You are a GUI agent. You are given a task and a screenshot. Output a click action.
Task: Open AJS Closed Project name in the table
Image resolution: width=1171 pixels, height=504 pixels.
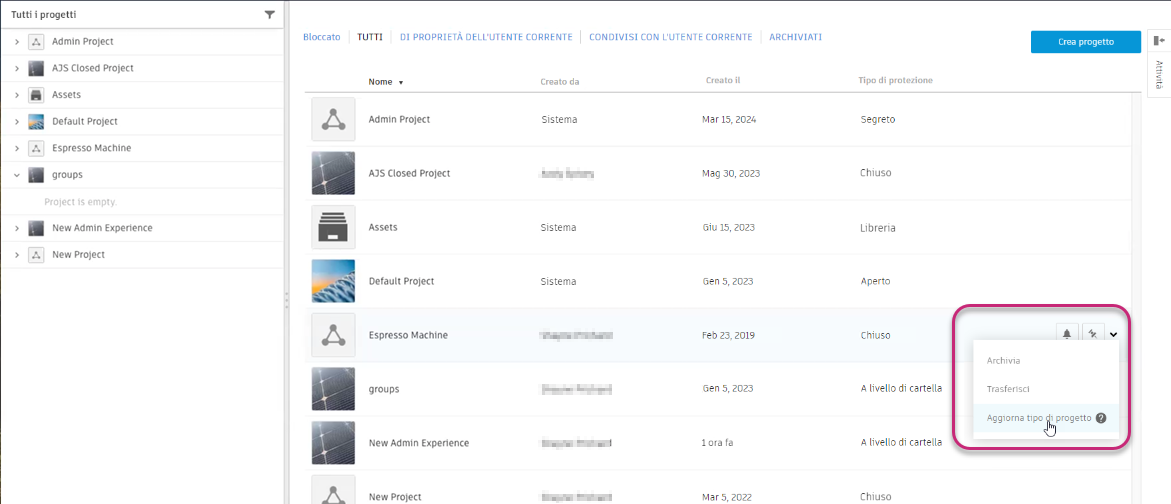[x=409, y=173]
